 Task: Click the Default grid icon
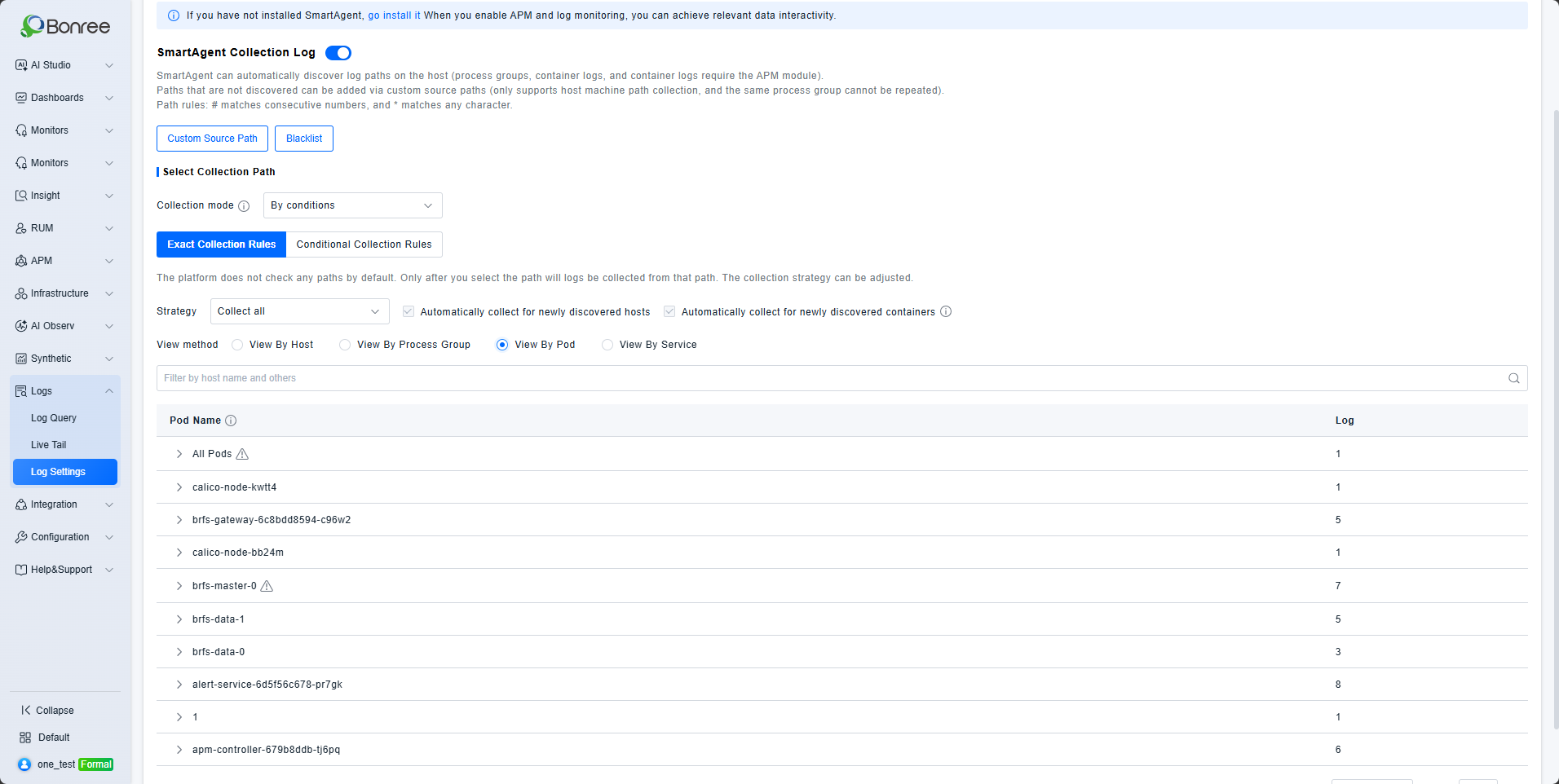(x=25, y=738)
